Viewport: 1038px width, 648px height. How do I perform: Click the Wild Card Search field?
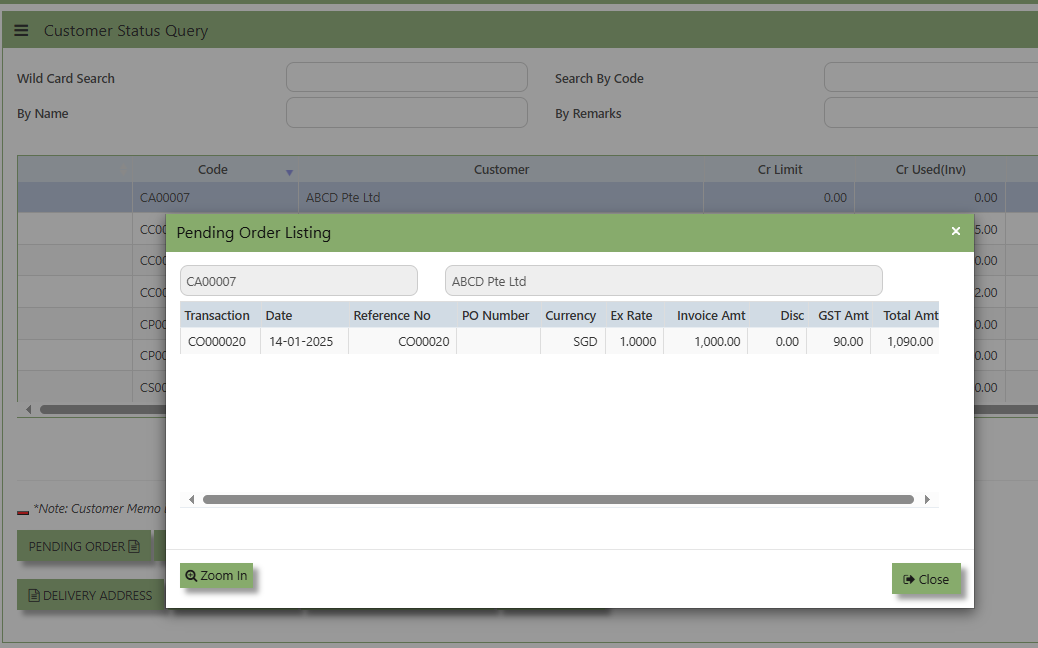406,77
